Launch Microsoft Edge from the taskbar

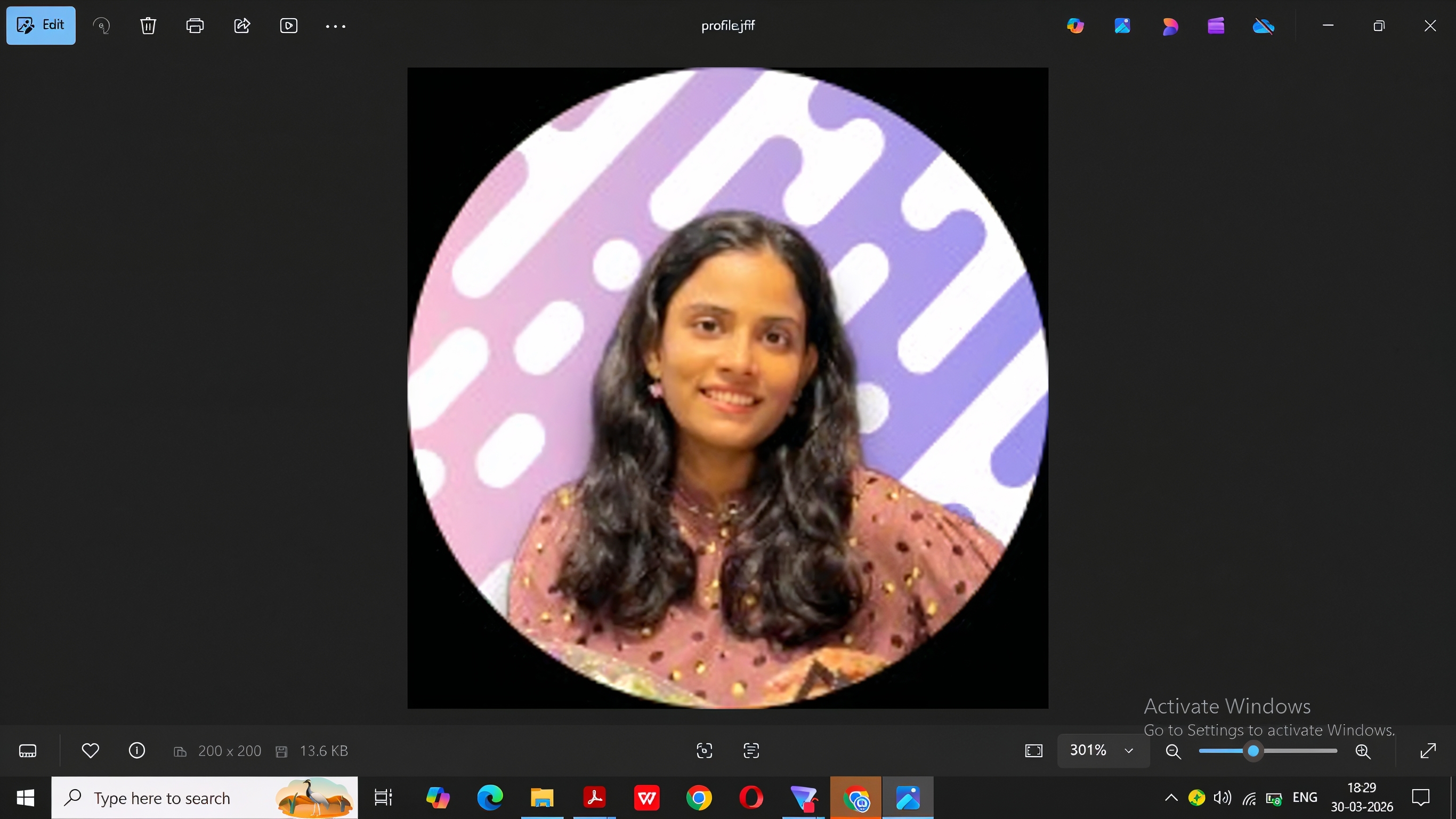pos(490,798)
